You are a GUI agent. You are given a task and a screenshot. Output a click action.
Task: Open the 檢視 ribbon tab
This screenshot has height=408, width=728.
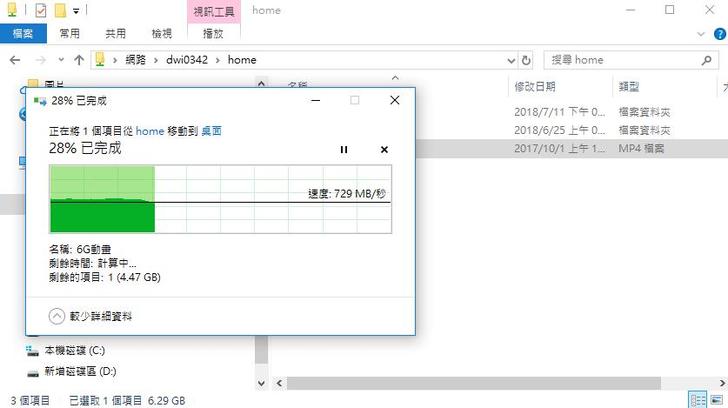coord(162,33)
